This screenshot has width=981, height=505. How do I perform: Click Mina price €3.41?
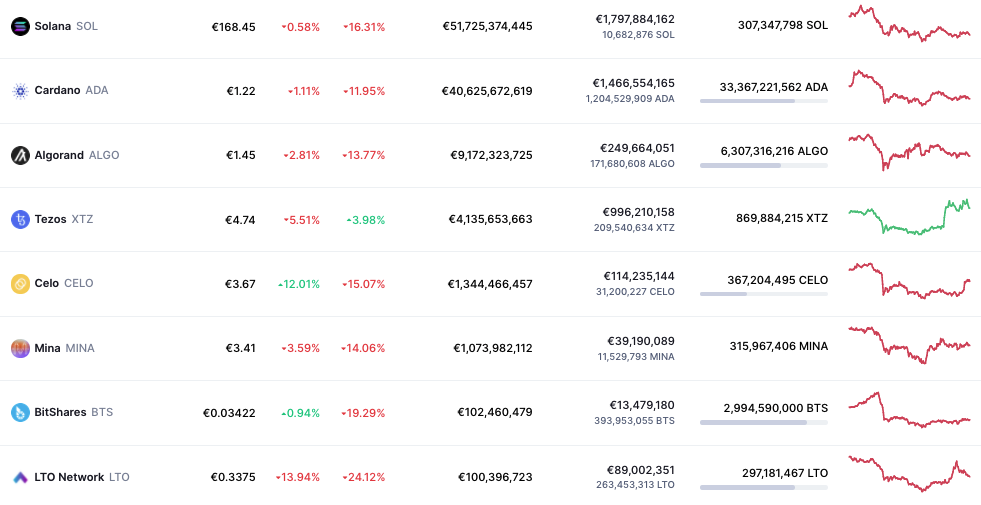point(241,348)
